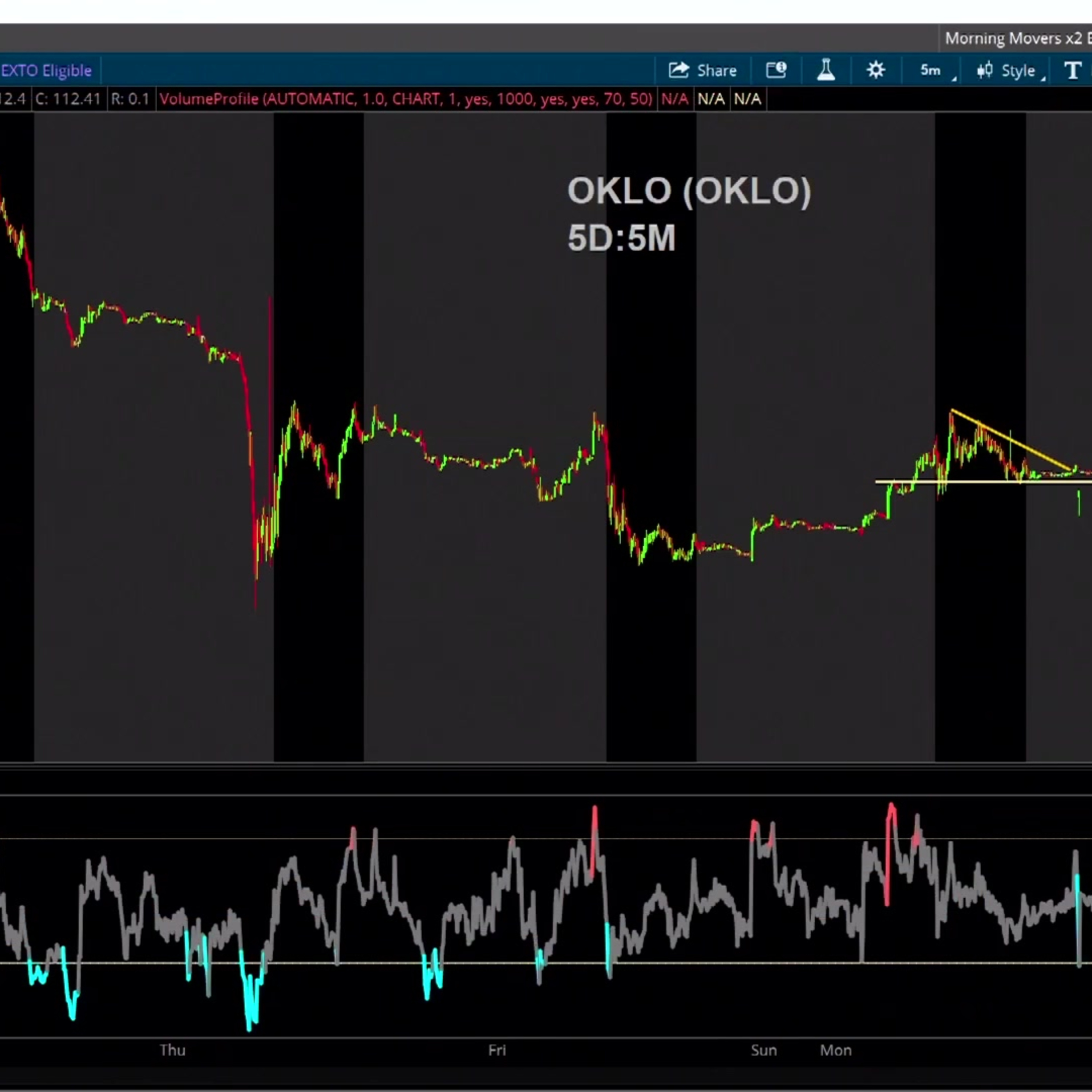The image size is (1092, 1092).
Task: Open chart settings gear icon
Action: coord(875,70)
